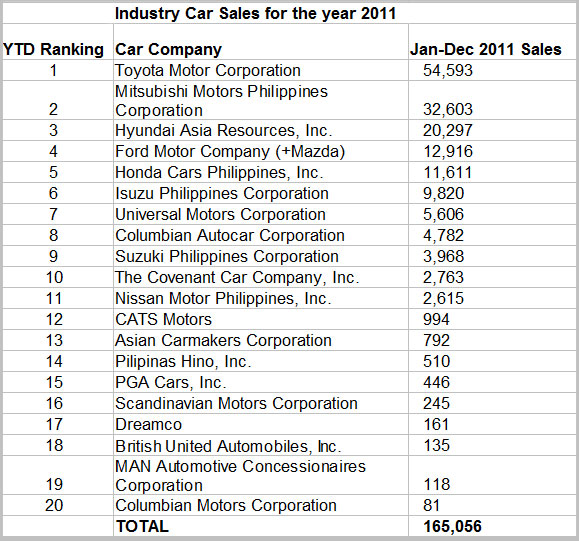This screenshot has height=541, width=579.
Task: Select the sales value 161
Action: pyautogui.click(x=436, y=425)
